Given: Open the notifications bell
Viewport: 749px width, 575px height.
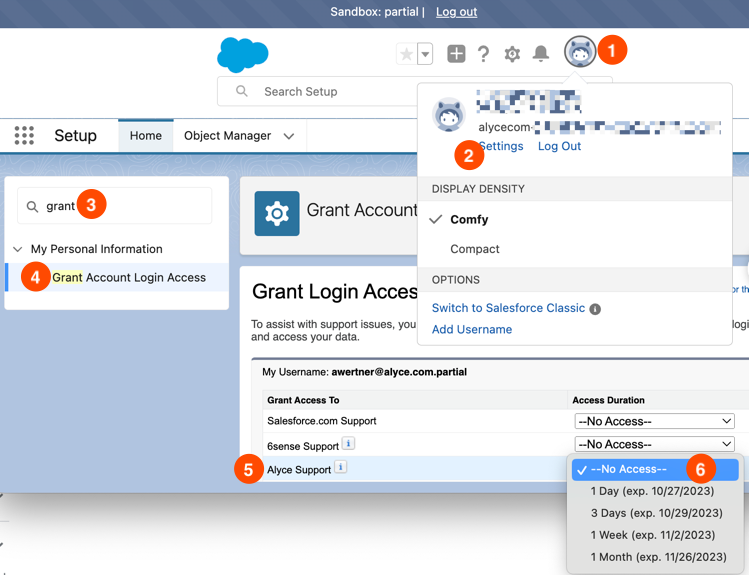Looking at the screenshot, I should pyautogui.click(x=541, y=53).
